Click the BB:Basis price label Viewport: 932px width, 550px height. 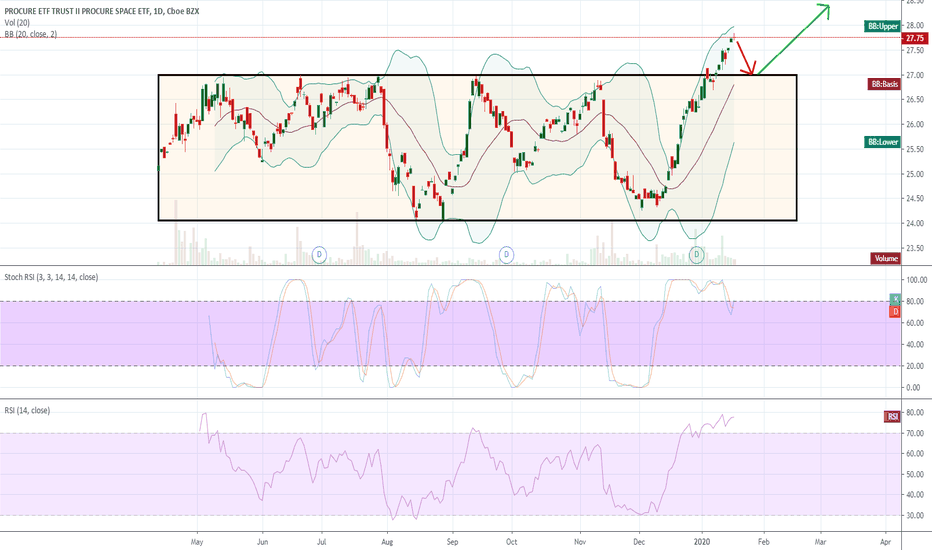tap(884, 84)
